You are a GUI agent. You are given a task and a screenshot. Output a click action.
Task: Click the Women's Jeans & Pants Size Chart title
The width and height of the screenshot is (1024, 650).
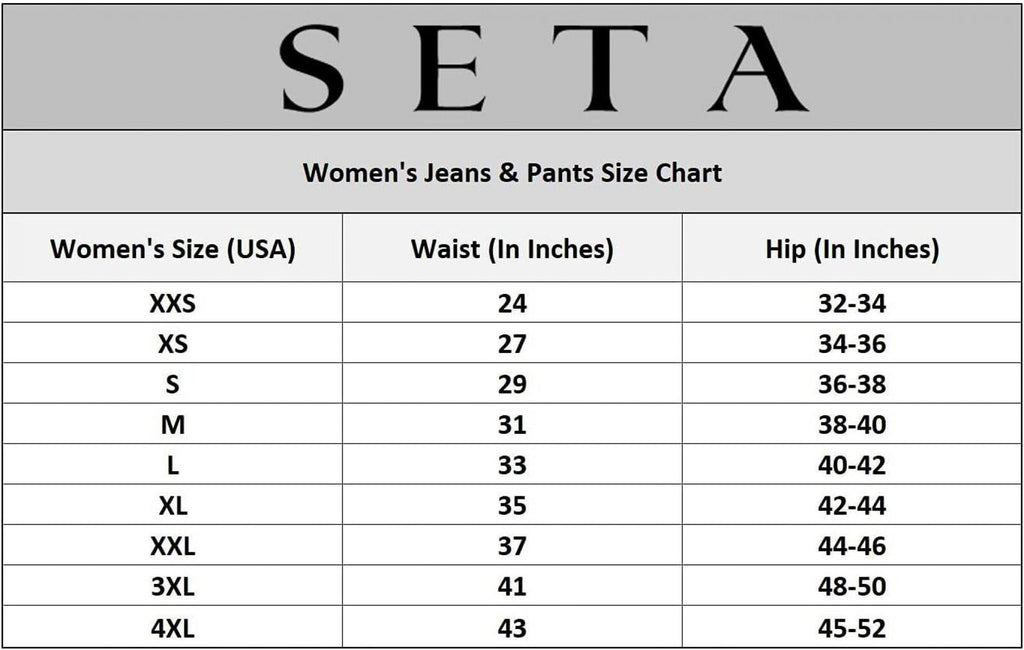(x=512, y=172)
